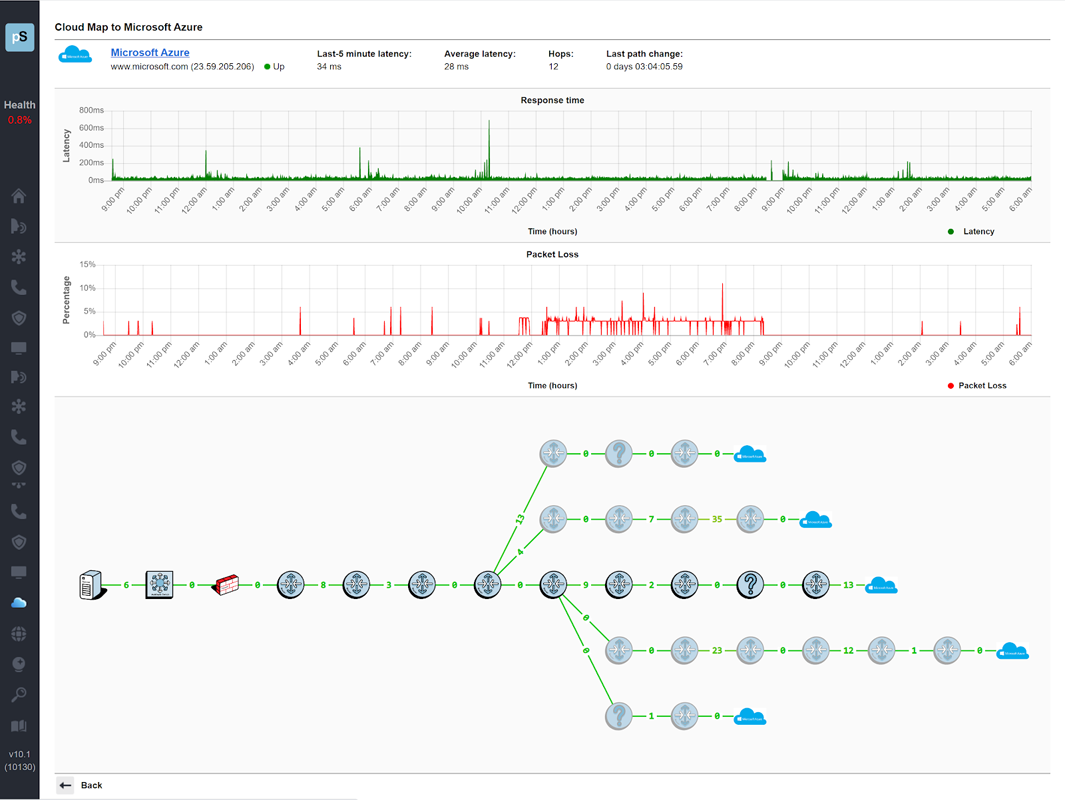Click the router node right after firewall
The height and width of the screenshot is (800, 1065).
click(x=291, y=585)
